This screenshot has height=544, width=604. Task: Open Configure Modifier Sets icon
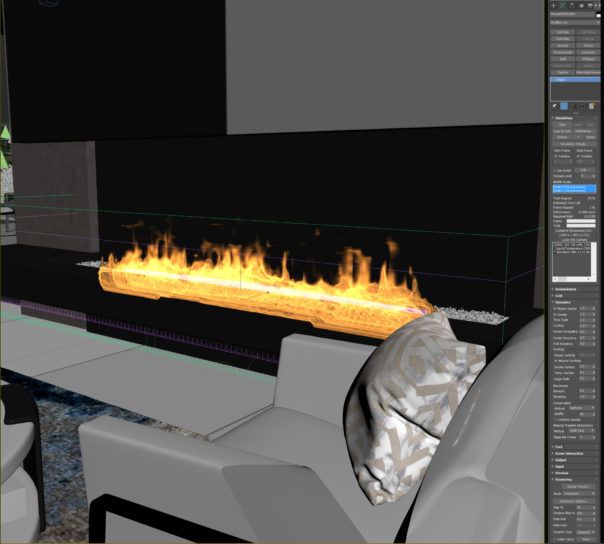point(591,106)
